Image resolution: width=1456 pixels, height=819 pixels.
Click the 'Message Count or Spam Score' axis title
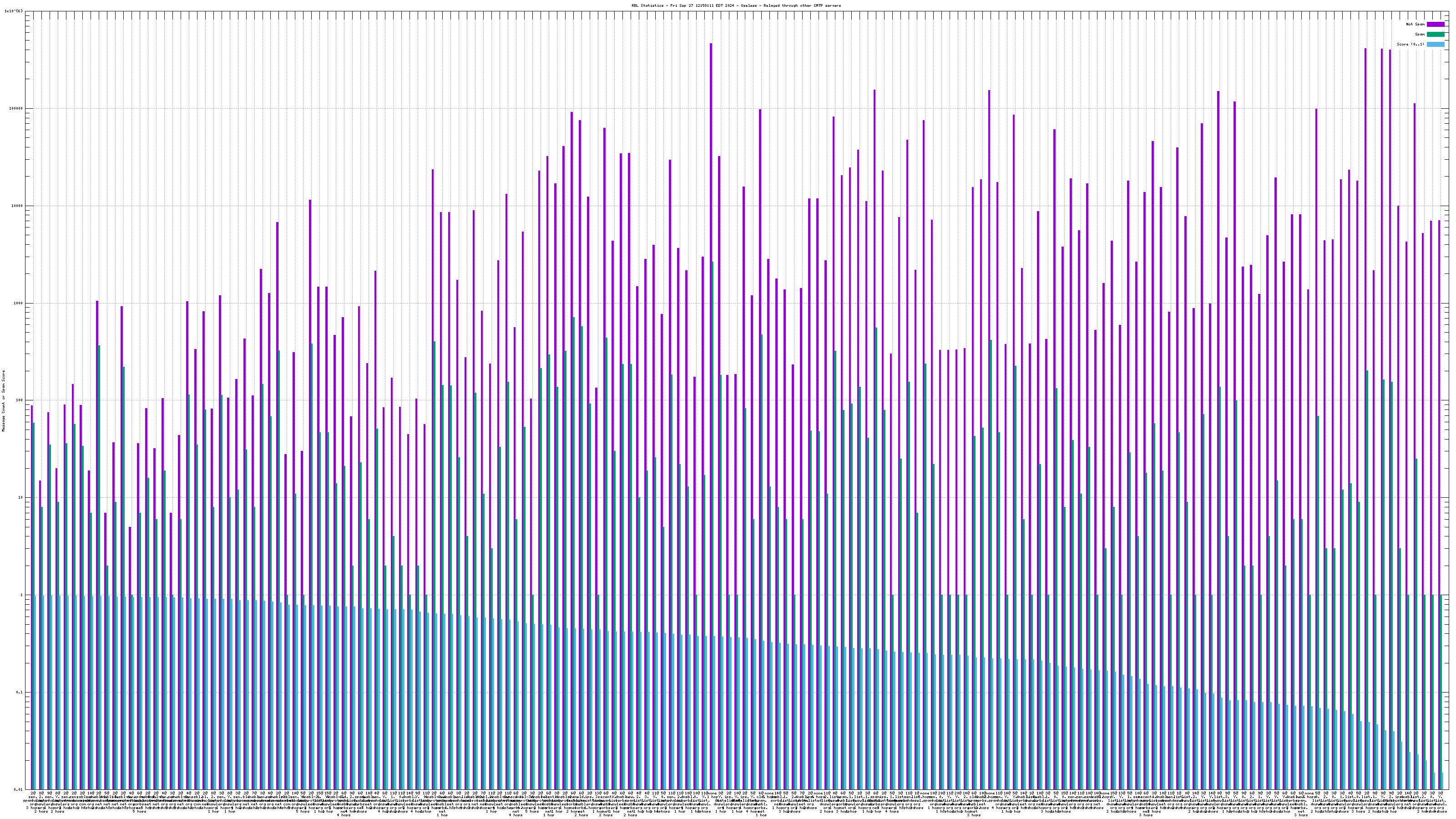[x=3, y=401]
